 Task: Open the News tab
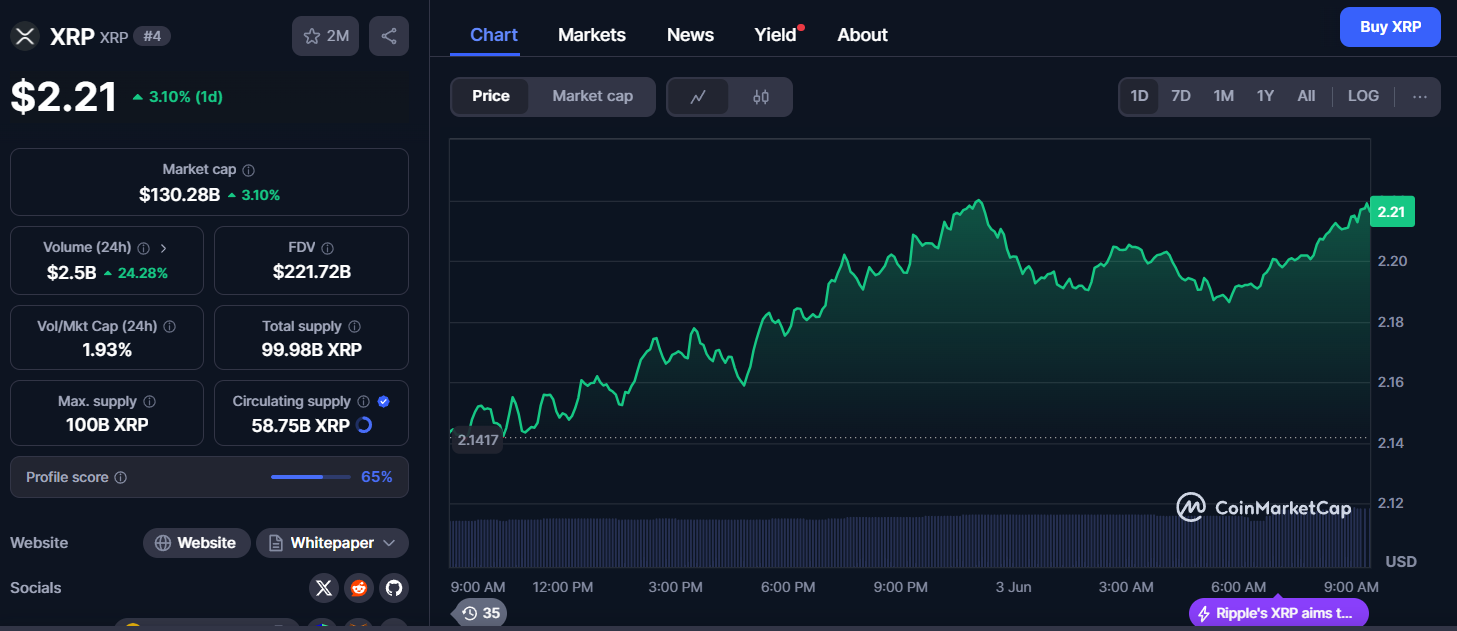[x=690, y=35]
